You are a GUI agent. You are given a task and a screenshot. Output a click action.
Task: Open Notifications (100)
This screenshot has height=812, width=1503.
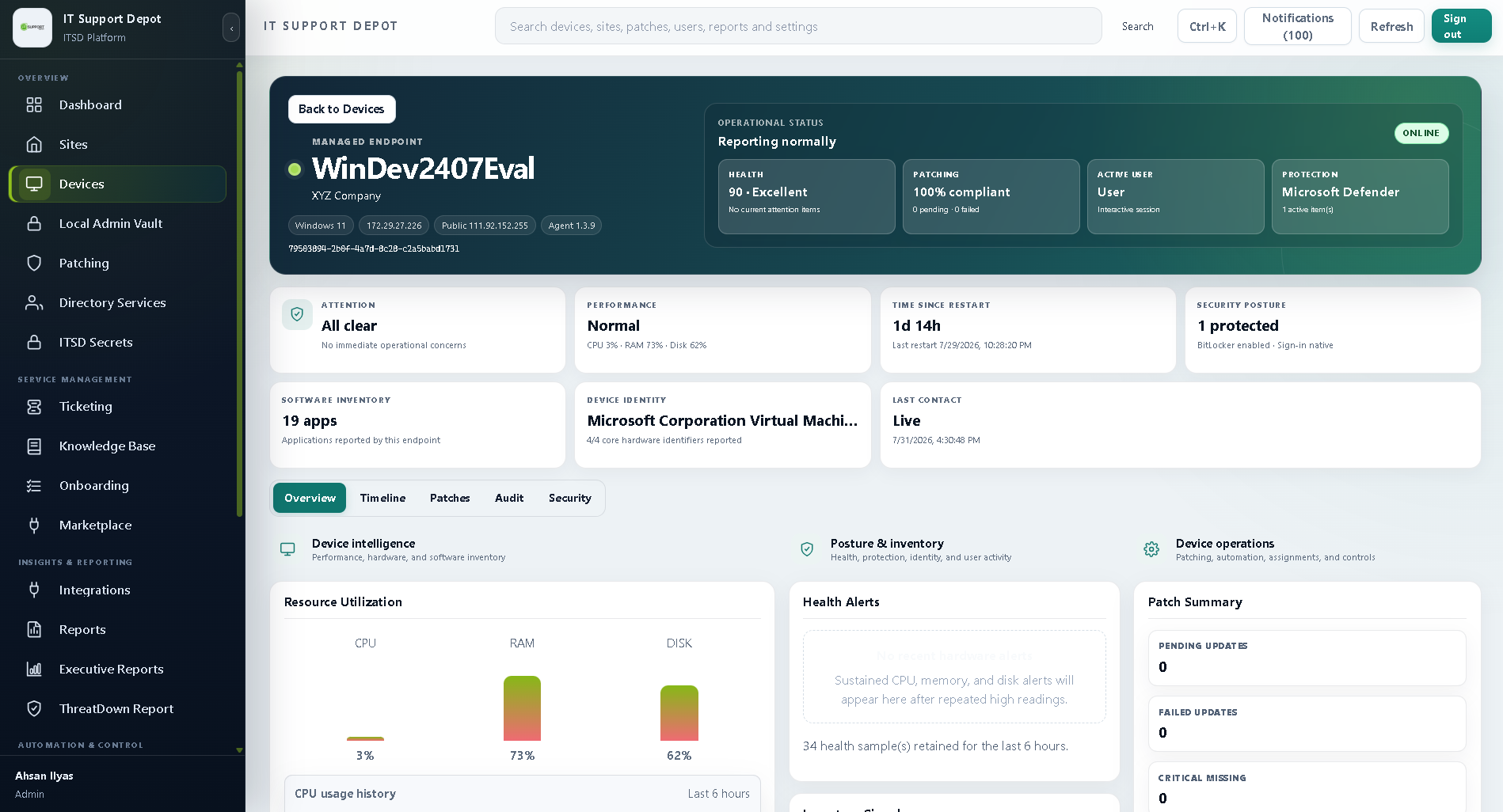click(1297, 26)
